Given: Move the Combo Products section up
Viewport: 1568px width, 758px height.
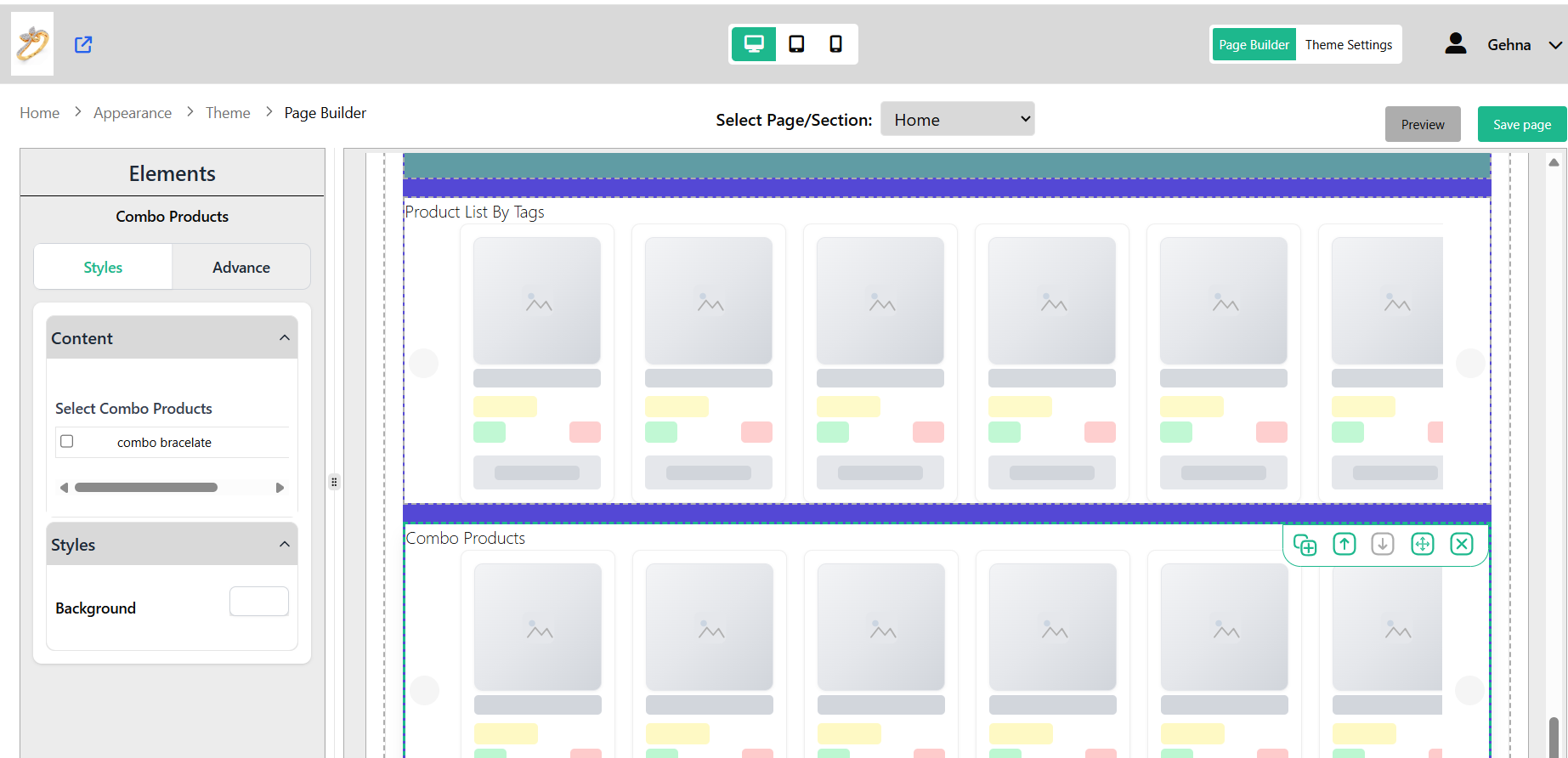Looking at the screenshot, I should (1344, 544).
